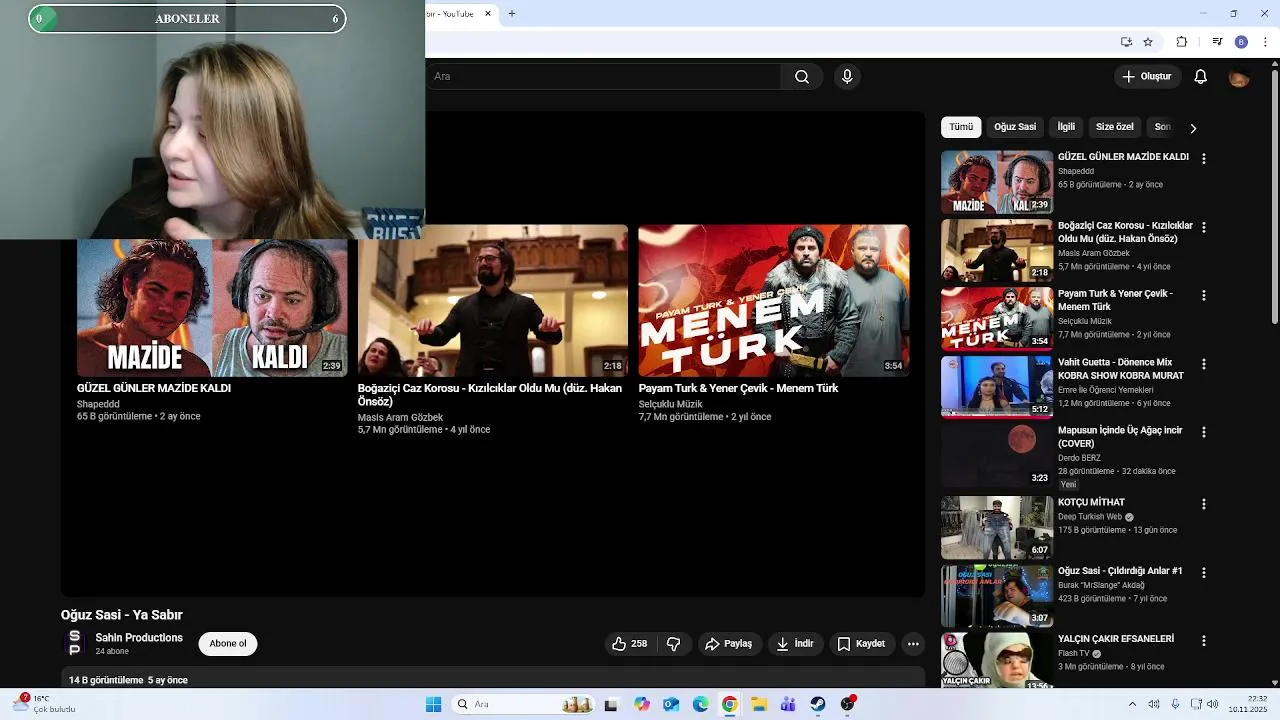The height and width of the screenshot is (720, 1280).
Task: Open Sahin Productions channel name
Action: click(x=139, y=638)
